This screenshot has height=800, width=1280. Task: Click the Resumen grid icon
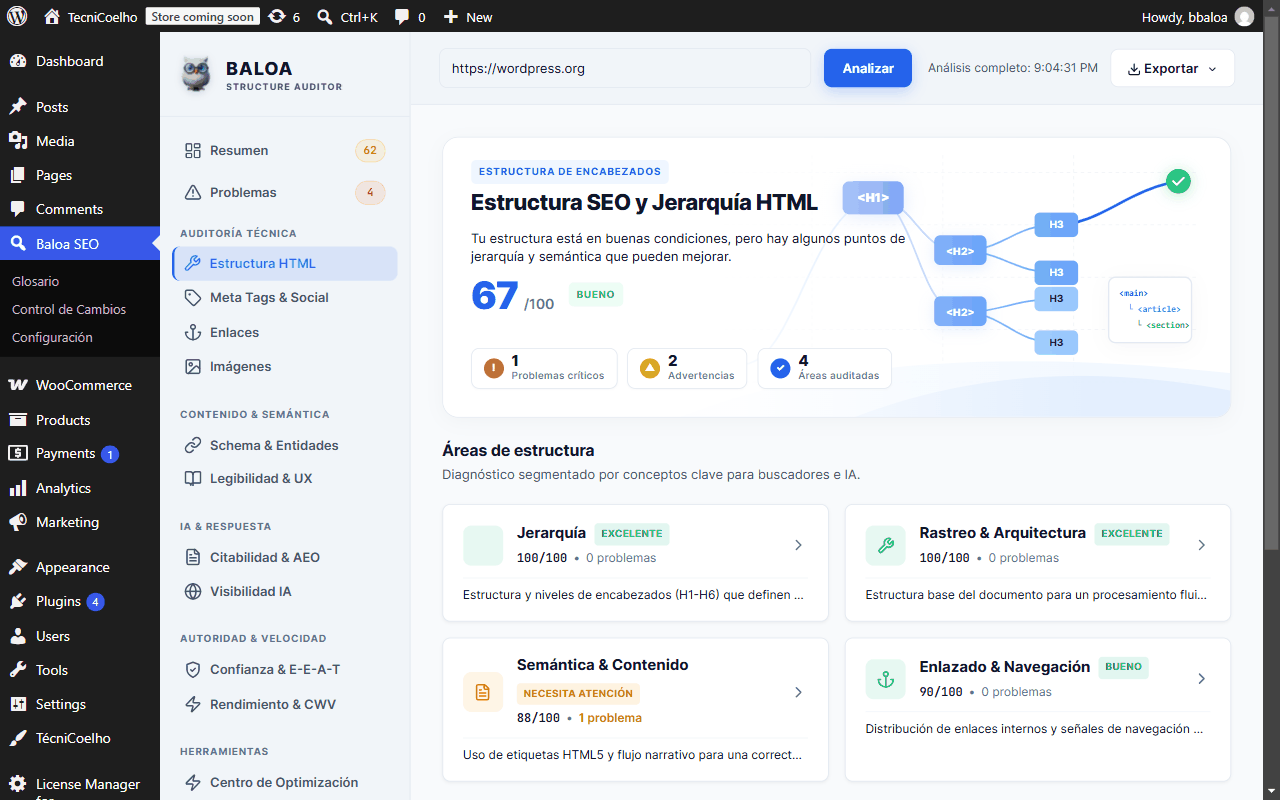tap(193, 150)
